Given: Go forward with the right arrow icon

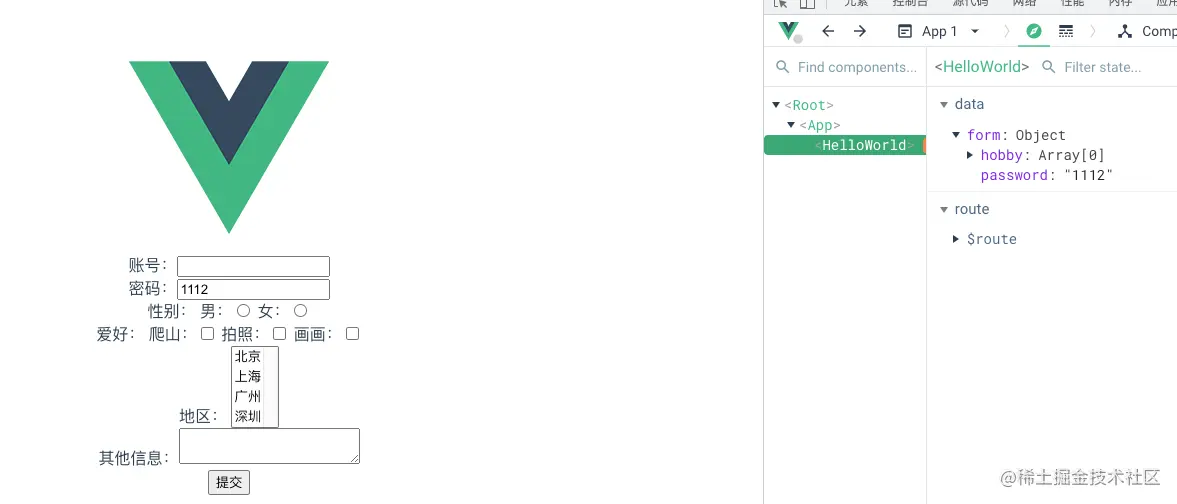Looking at the screenshot, I should (860, 31).
